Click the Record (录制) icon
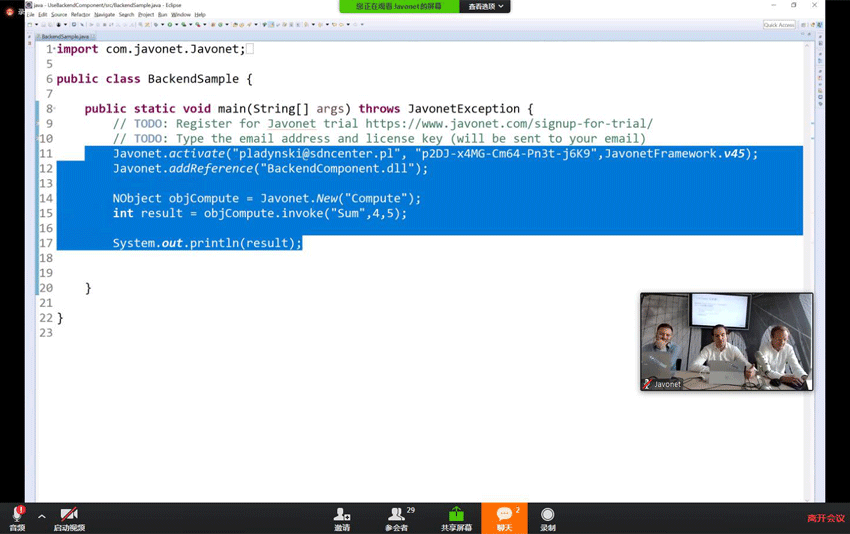 548,514
